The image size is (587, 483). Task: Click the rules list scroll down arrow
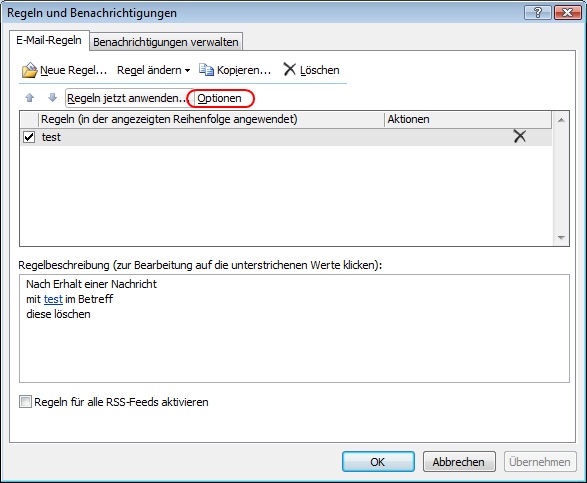pos(561,238)
